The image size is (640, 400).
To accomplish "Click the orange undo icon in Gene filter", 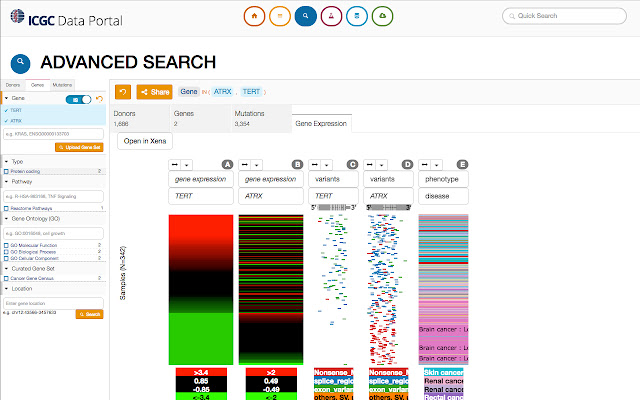I will (99, 99).
